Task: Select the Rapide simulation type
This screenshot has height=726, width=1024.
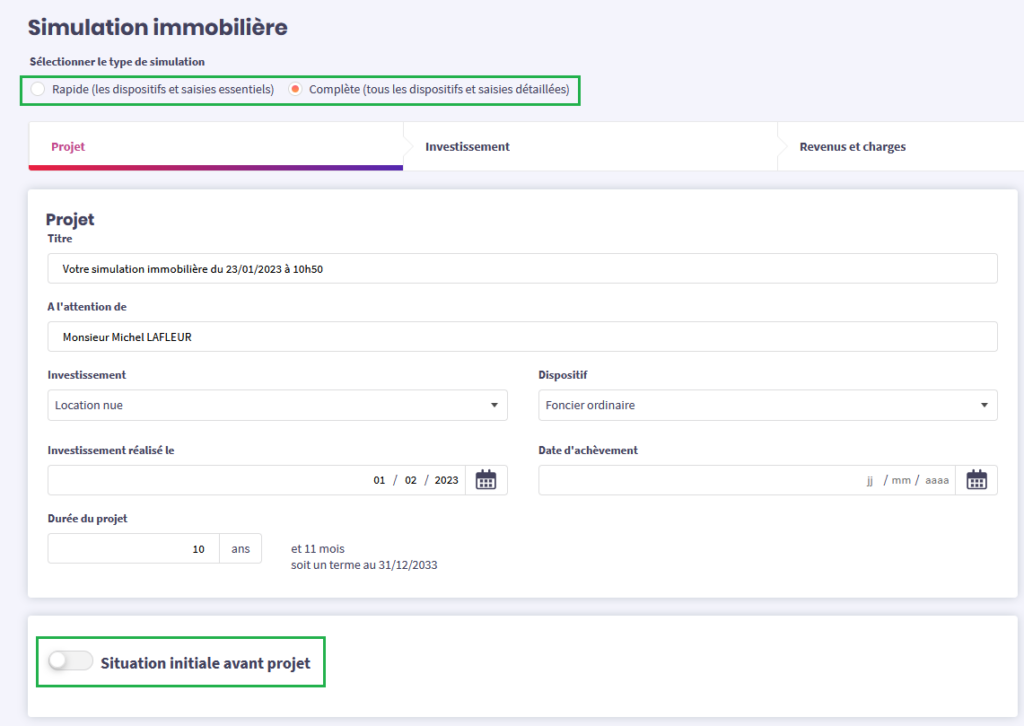Action: (x=38, y=90)
